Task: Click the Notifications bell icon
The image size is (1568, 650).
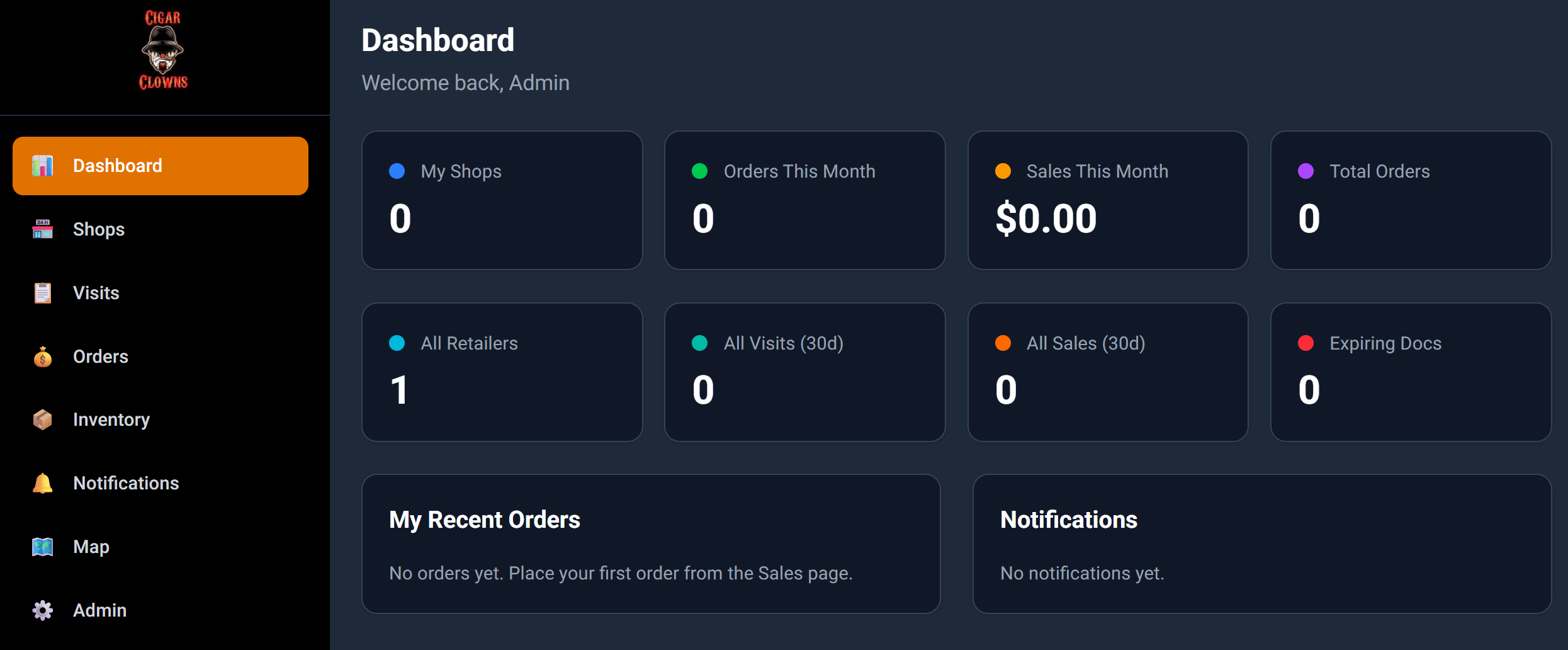Action: (x=43, y=483)
